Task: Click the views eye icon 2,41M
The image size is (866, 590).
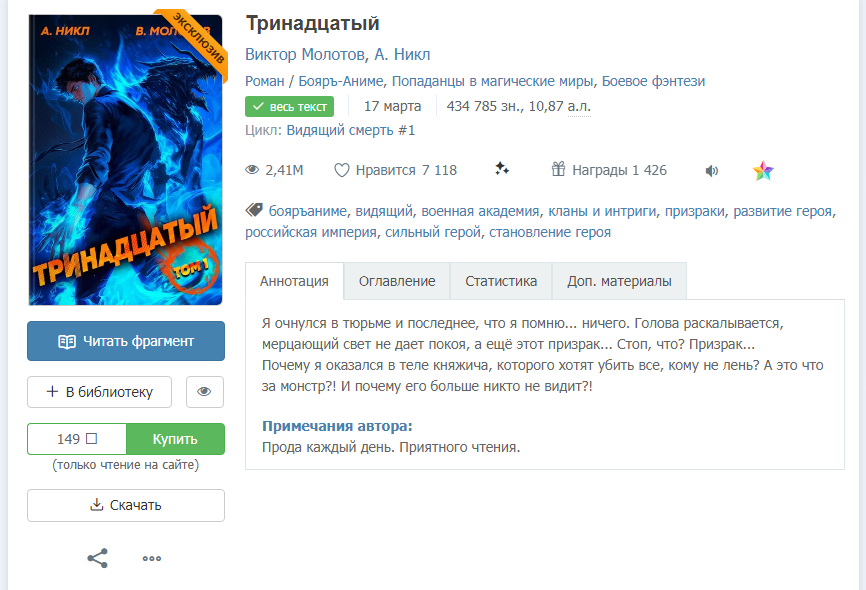Action: (252, 170)
